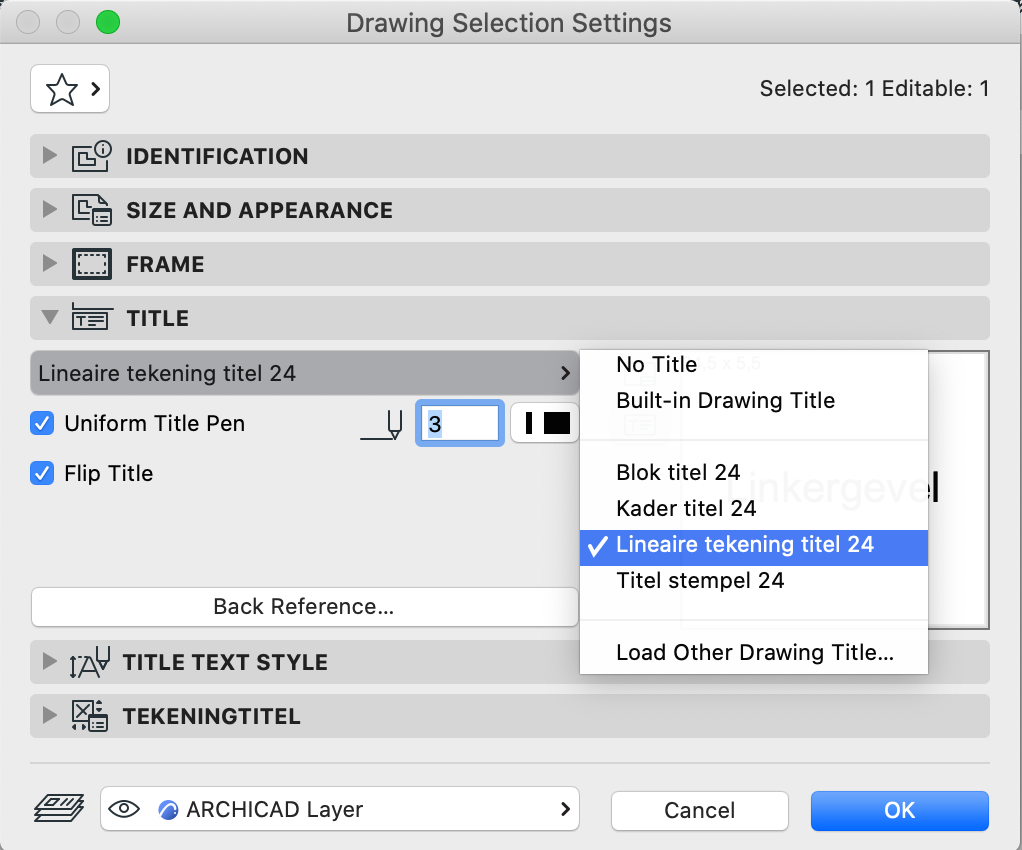The width and height of the screenshot is (1022, 850).
Task: Choose Titel stempel 24
Action: tap(753, 581)
